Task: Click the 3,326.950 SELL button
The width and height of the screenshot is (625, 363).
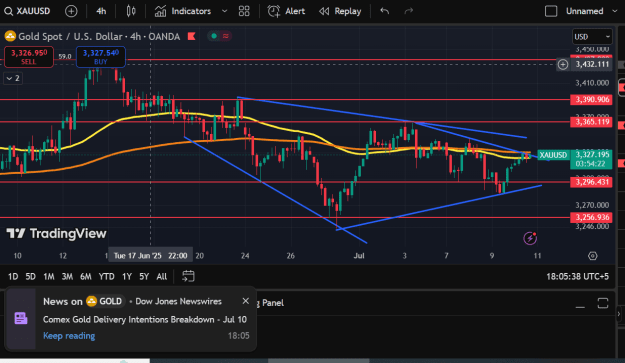Action: click(x=29, y=57)
